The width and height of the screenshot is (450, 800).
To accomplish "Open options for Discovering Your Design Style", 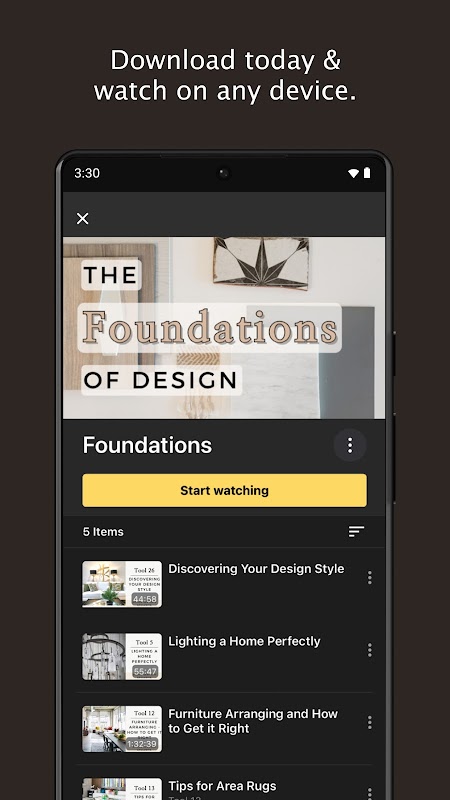I will 369,578.
